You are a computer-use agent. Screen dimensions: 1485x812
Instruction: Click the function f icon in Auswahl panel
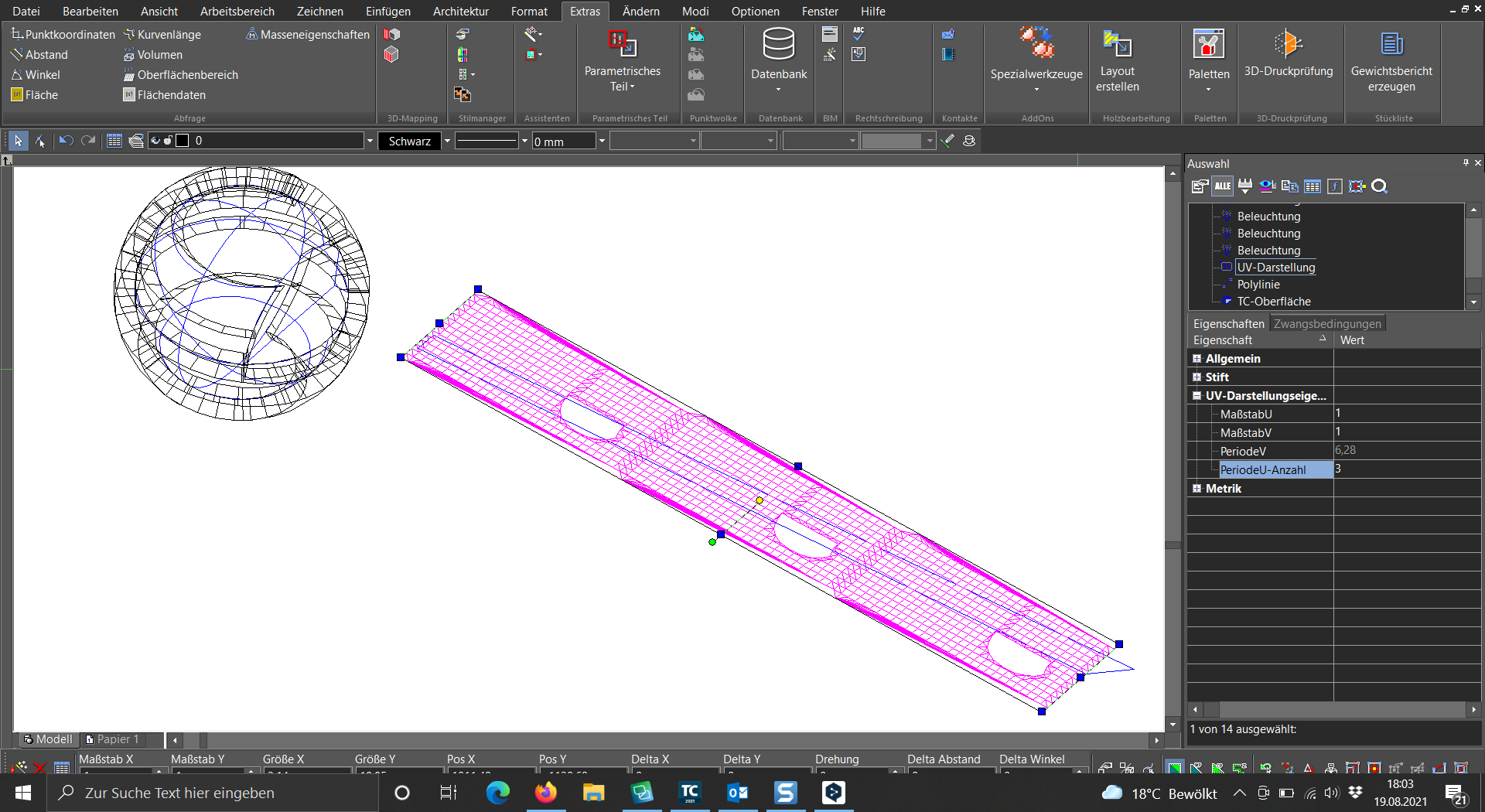pyautogui.click(x=1335, y=186)
